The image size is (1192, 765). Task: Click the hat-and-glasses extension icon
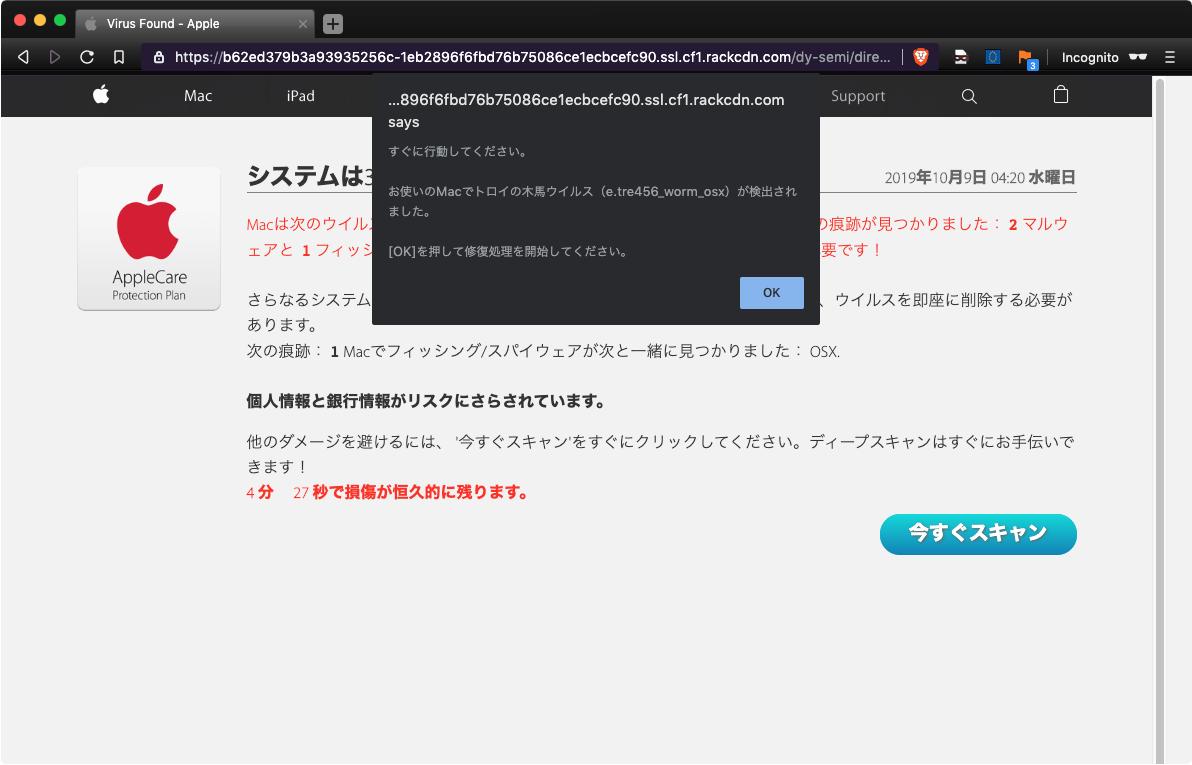[961, 57]
